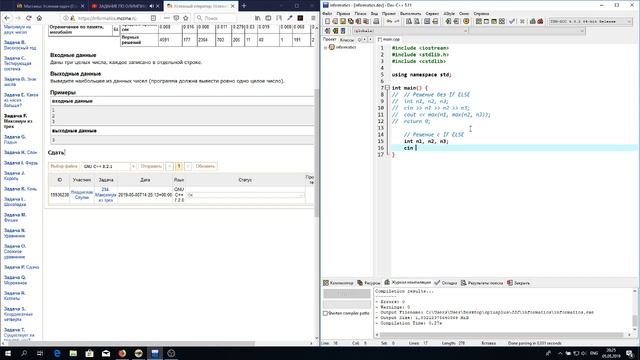Click the Compile icon in Dev-C++ toolbar
Screen dimensions: 640x360
point(479,21)
